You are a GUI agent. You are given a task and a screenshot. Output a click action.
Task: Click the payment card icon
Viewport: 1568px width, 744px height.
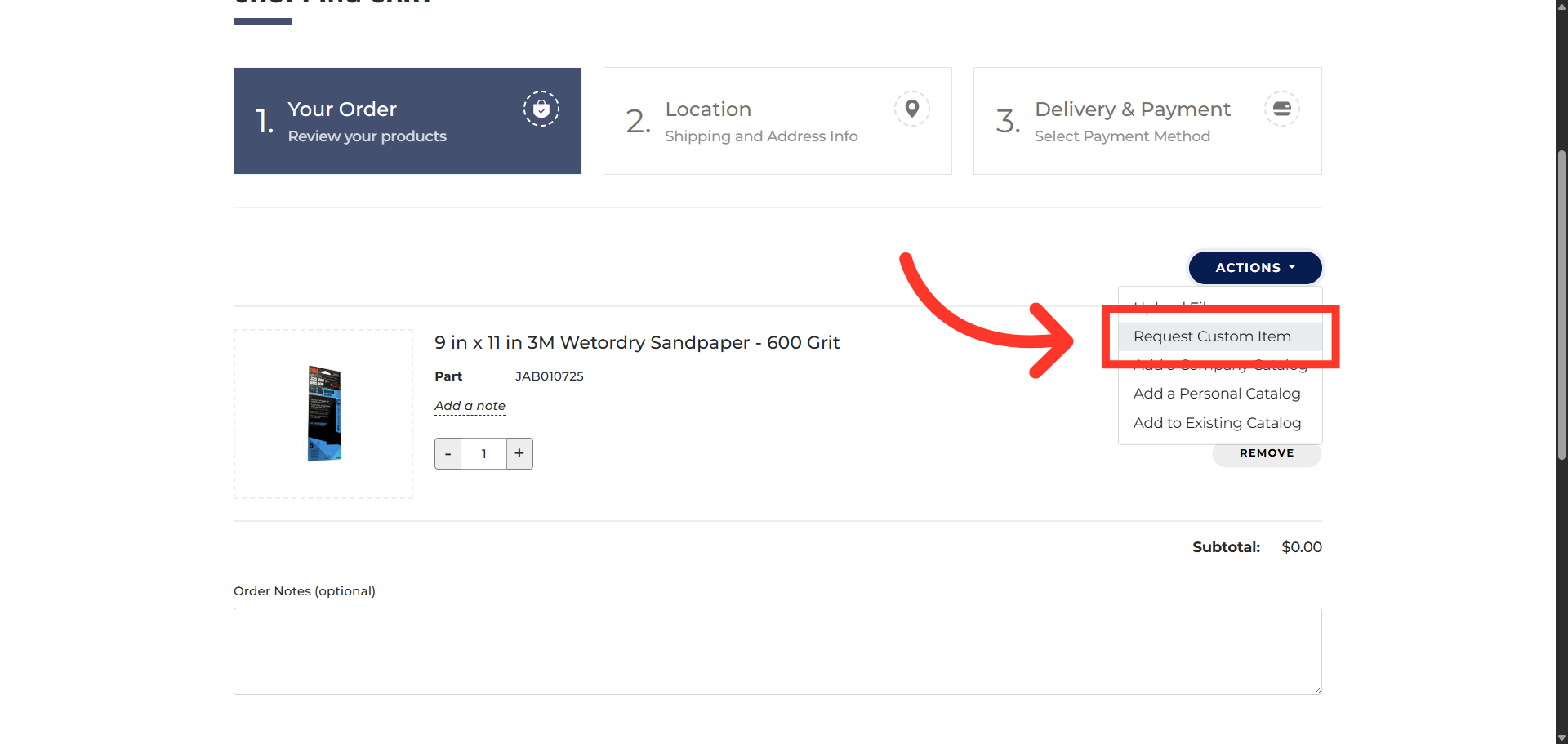click(1282, 109)
